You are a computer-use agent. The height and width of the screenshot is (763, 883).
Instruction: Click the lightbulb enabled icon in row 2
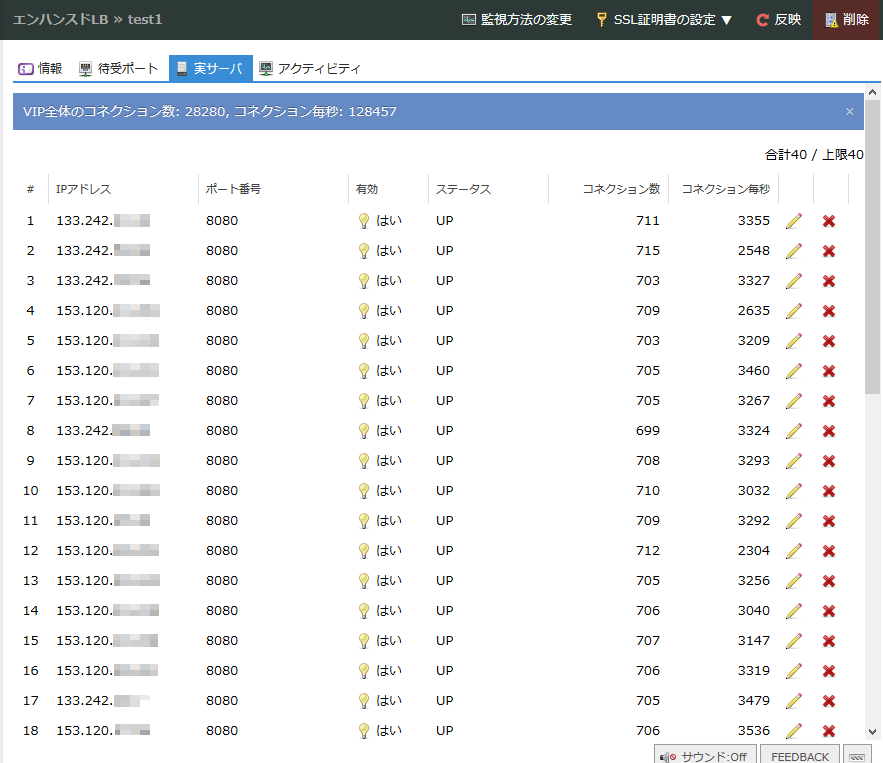tap(364, 251)
